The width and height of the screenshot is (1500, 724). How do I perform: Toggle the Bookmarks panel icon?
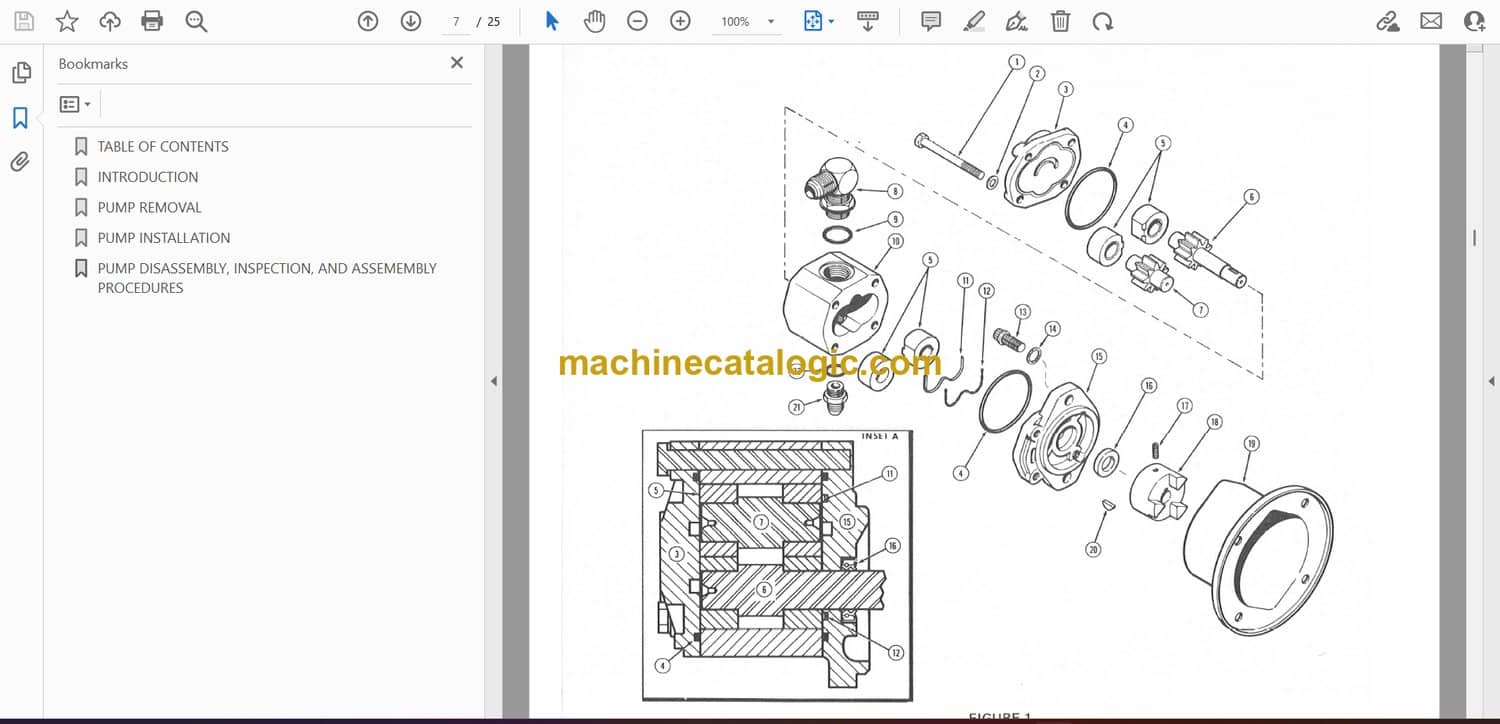tap(20, 118)
